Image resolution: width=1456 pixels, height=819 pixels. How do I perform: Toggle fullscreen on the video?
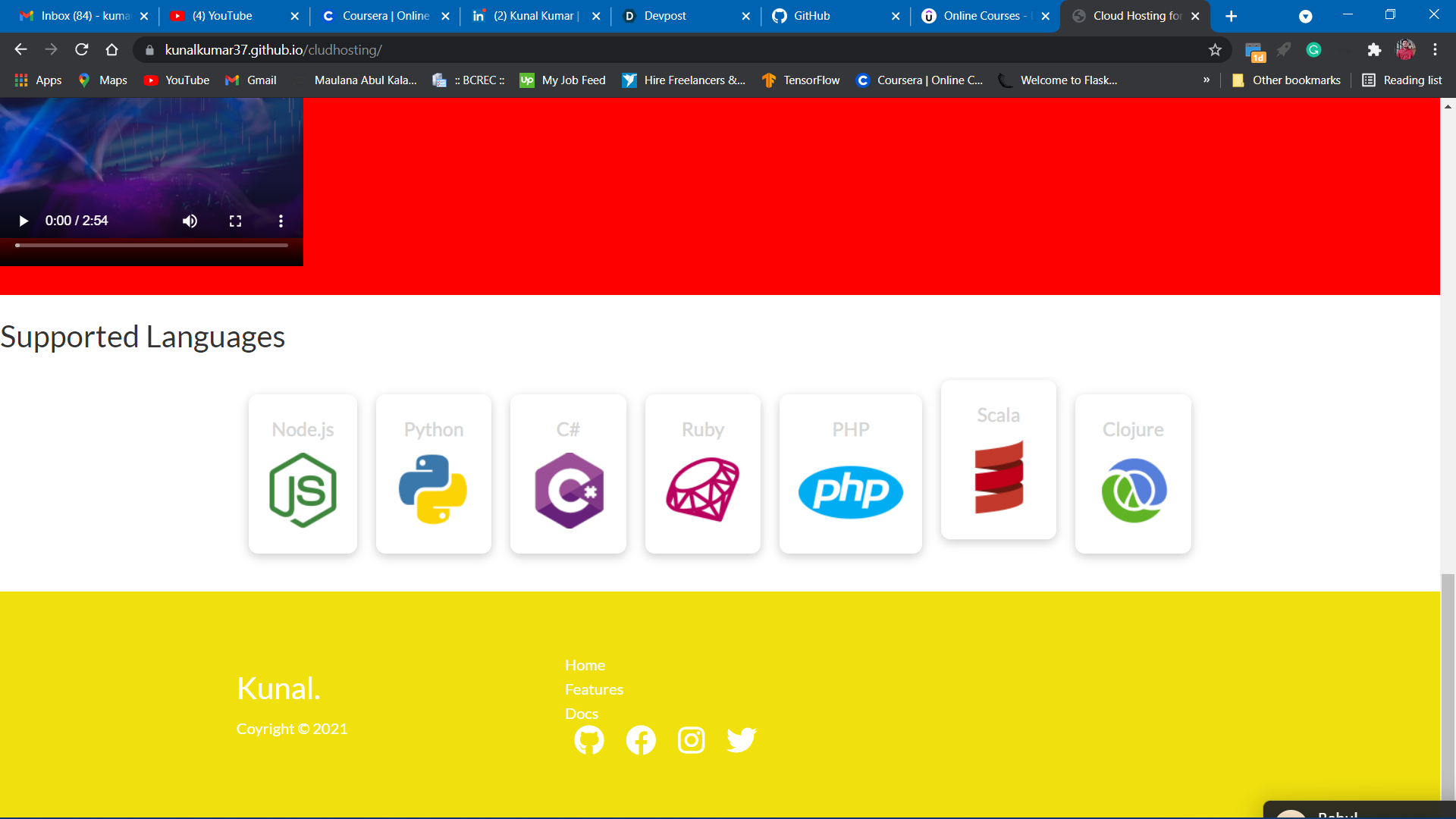235,221
